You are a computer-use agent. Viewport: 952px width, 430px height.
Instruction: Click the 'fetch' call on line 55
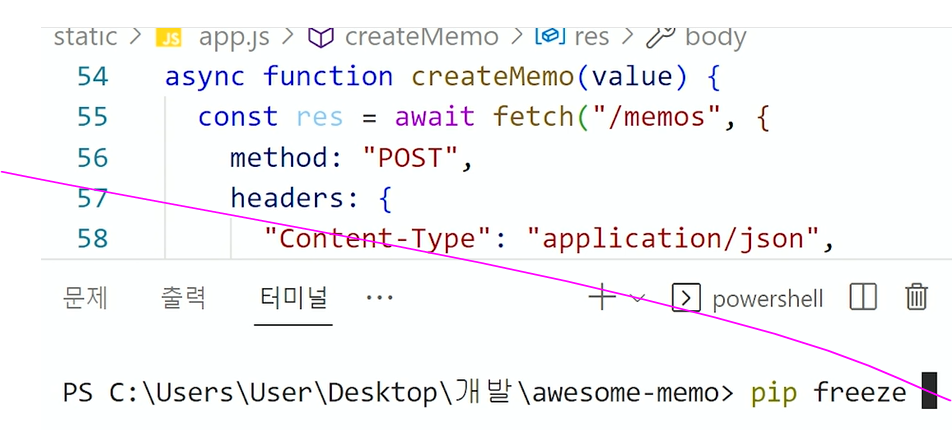point(534,117)
